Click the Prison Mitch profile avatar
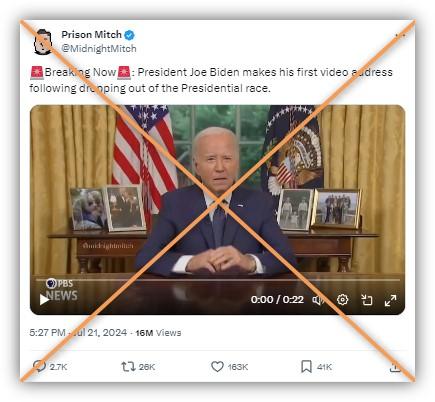 coord(43,42)
